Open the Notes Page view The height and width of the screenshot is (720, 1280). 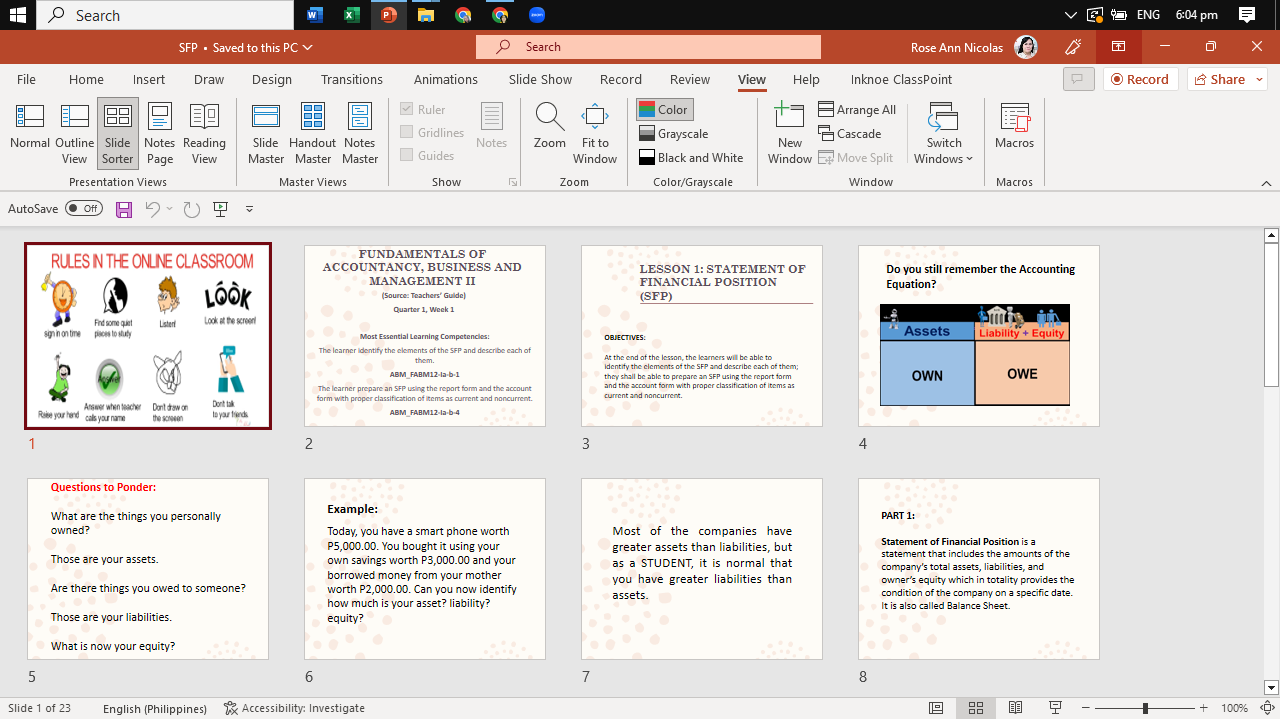[x=160, y=132]
